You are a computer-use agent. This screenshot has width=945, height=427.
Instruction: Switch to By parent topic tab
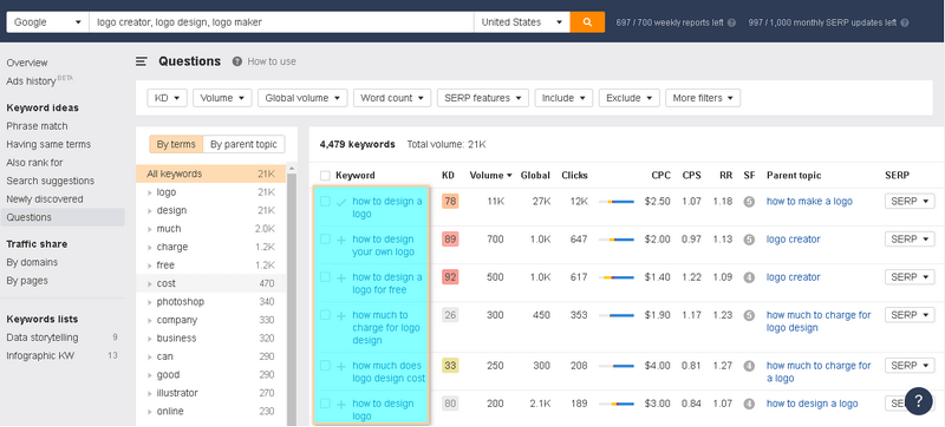coord(243,145)
